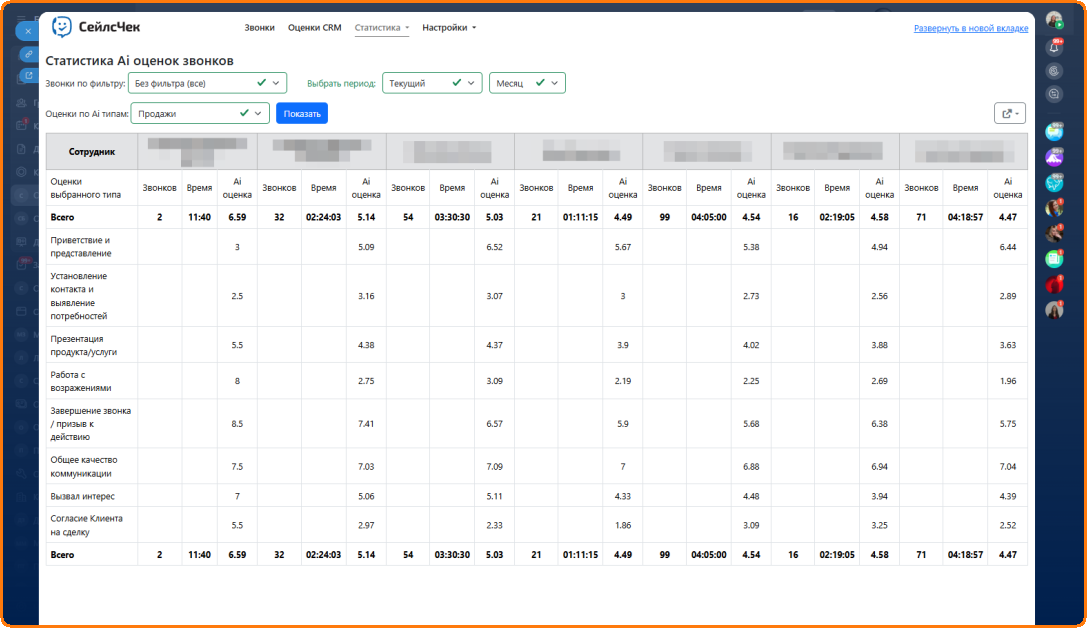
Task: Open the 'Настройки' menu
Action: 449,28
